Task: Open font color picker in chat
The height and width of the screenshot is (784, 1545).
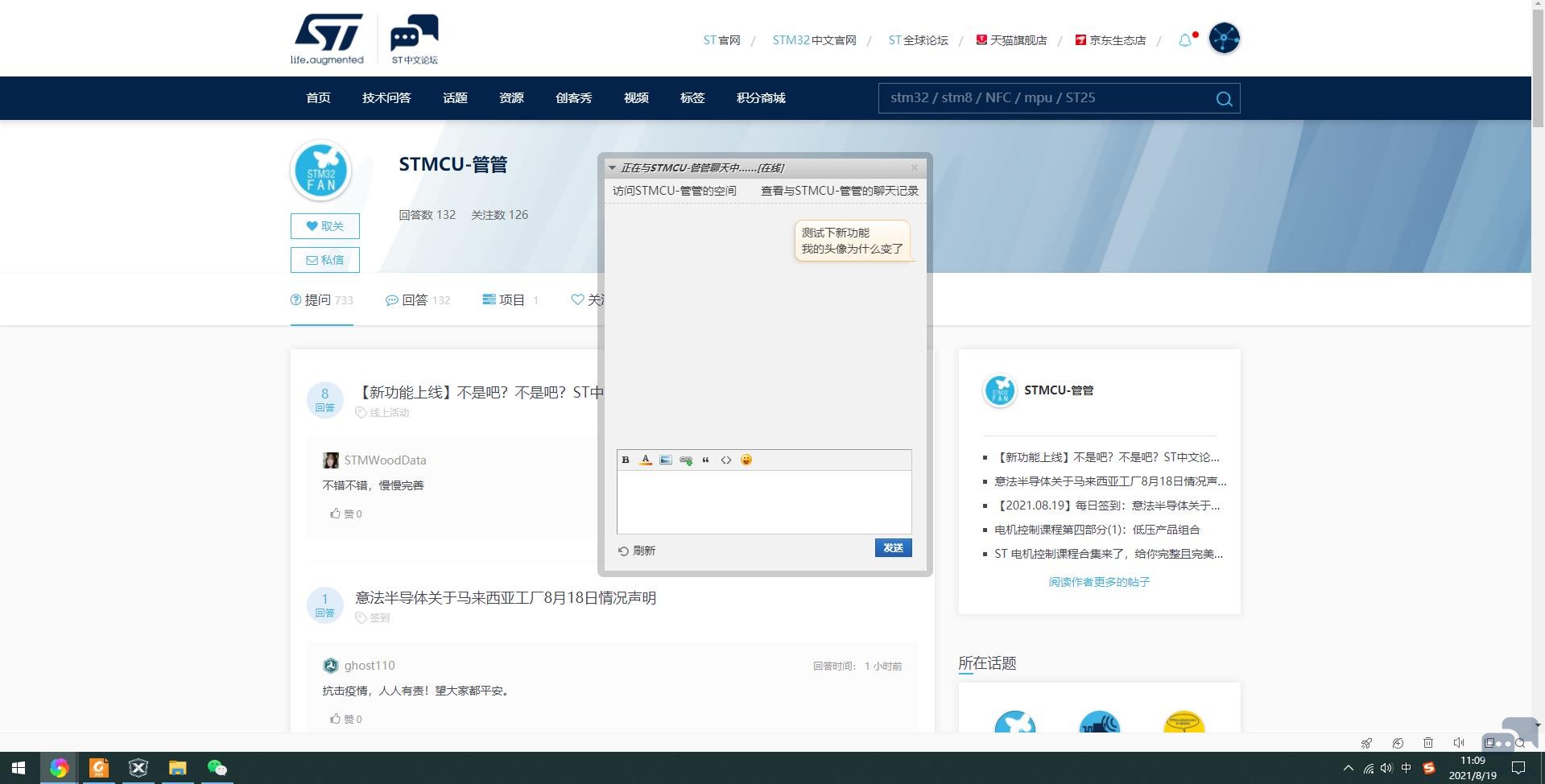Action: click(646, 460)
